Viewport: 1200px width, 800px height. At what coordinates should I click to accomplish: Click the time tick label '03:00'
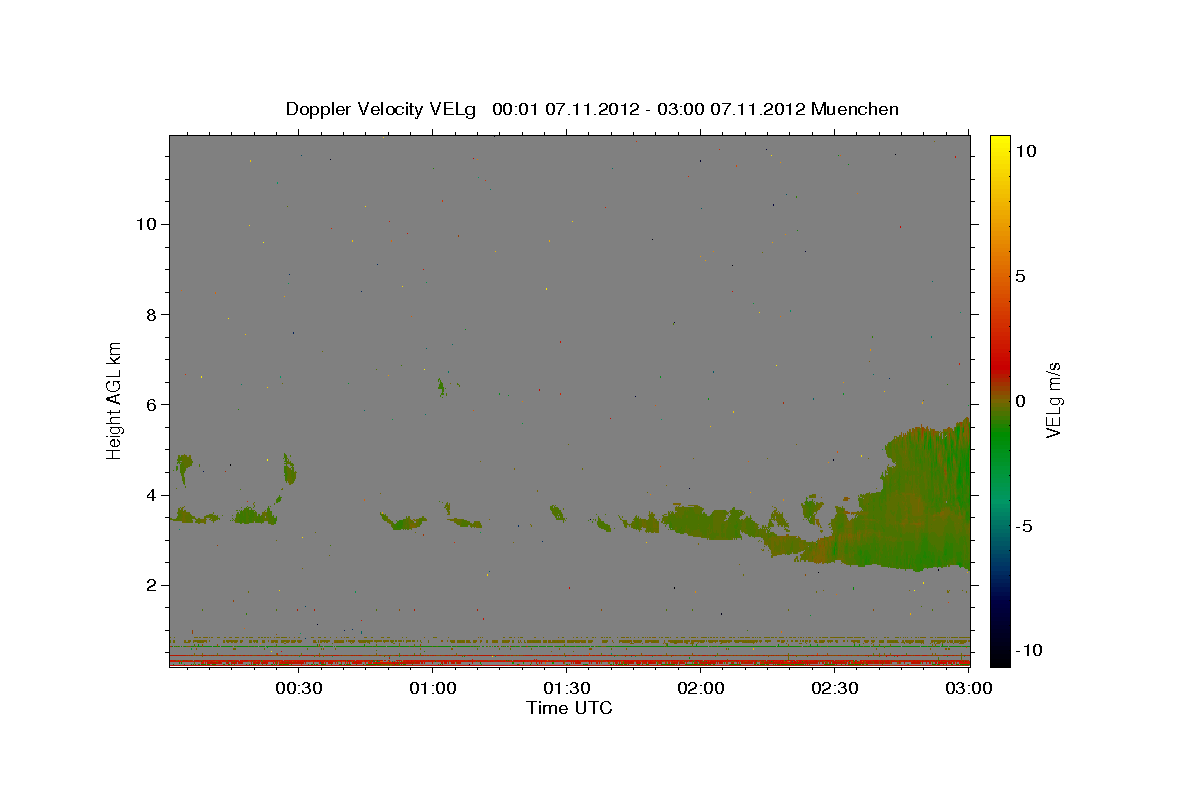point(969,688)
